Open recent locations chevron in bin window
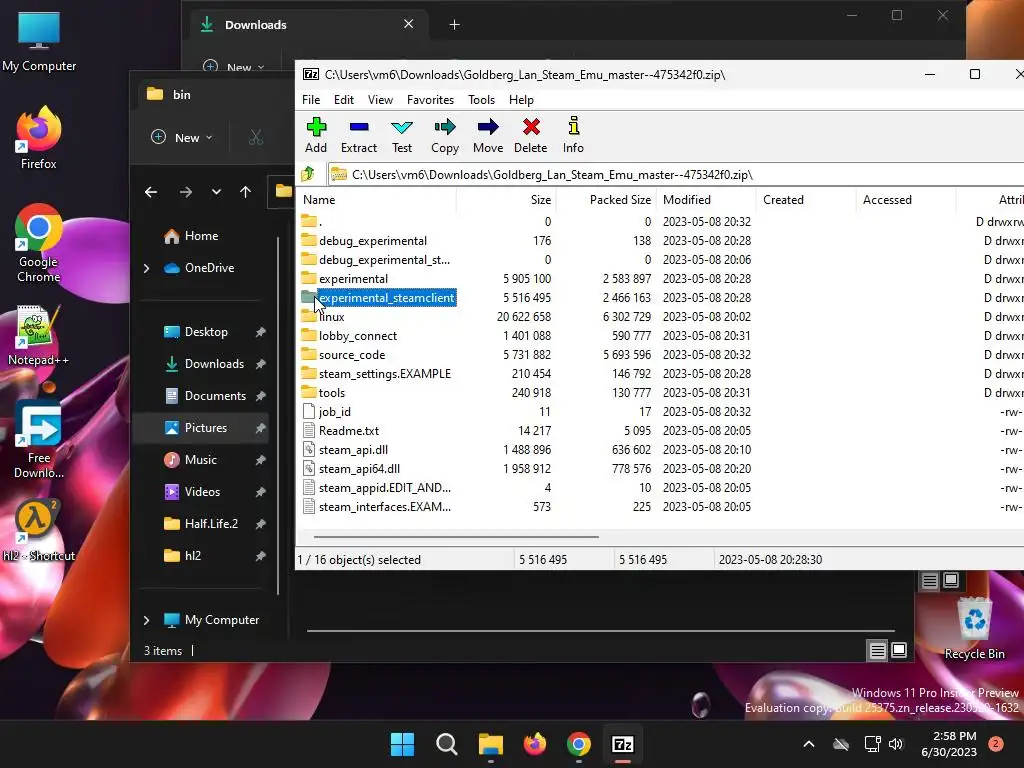Viewport: 1024px width, 768px height. point(216,192)
